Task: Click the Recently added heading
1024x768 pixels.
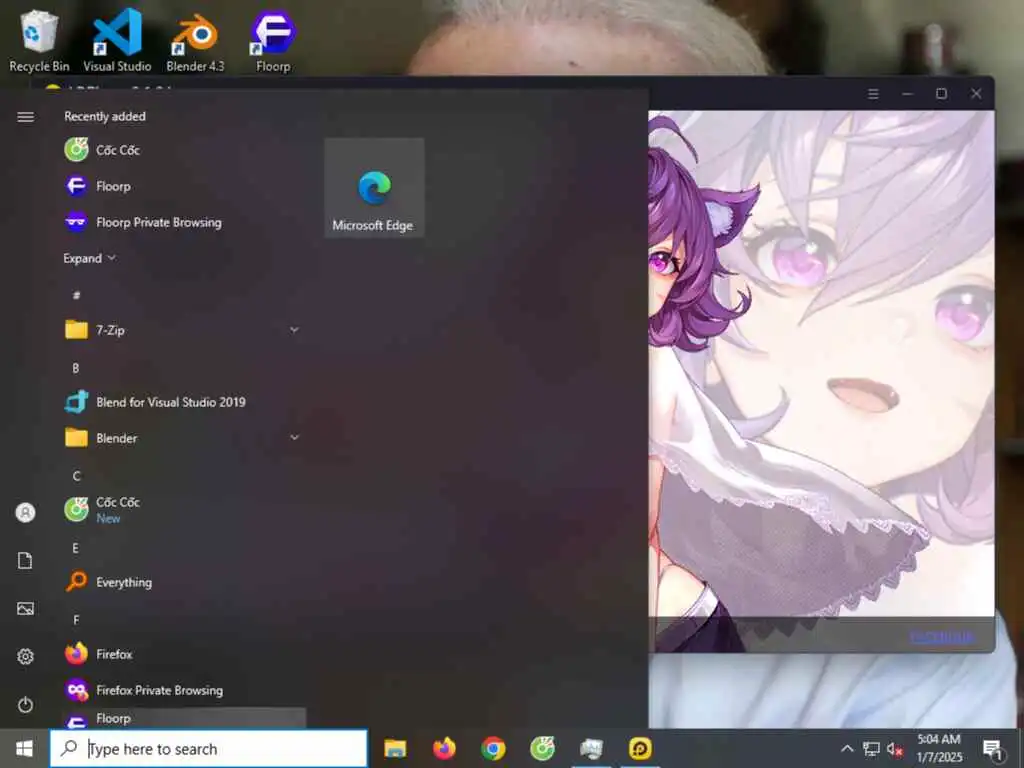Action: (x=105, y=117)
